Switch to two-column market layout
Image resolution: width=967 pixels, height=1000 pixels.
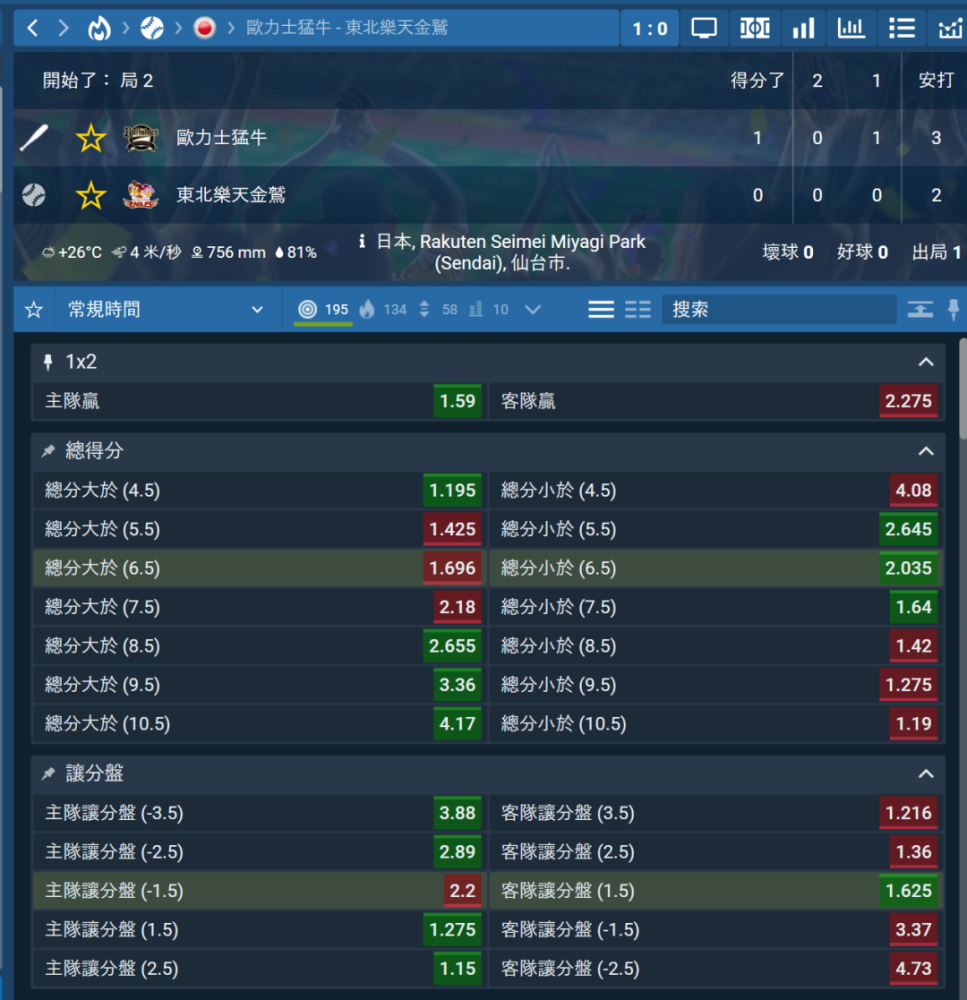(638, 310)
